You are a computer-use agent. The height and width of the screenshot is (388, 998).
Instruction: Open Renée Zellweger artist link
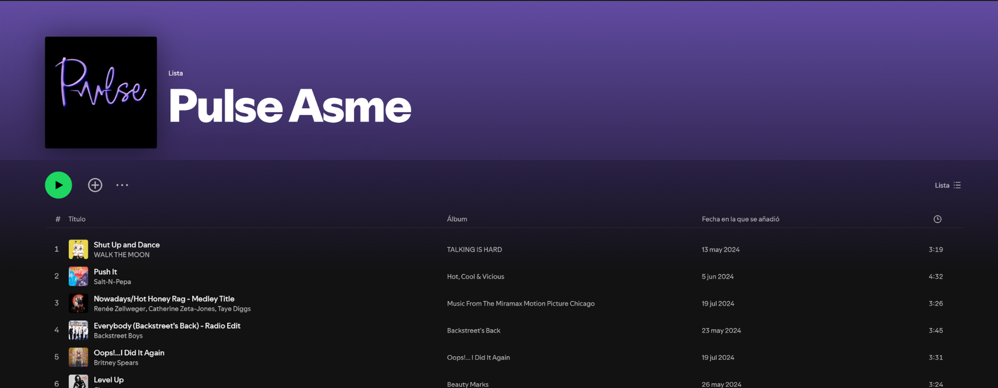click(x=120, y=309)
